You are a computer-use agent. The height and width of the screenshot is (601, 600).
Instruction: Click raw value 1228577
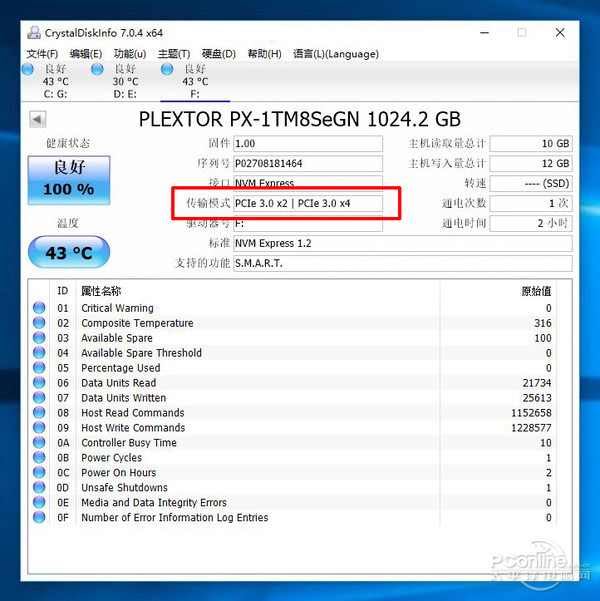(x=531, y=428)
